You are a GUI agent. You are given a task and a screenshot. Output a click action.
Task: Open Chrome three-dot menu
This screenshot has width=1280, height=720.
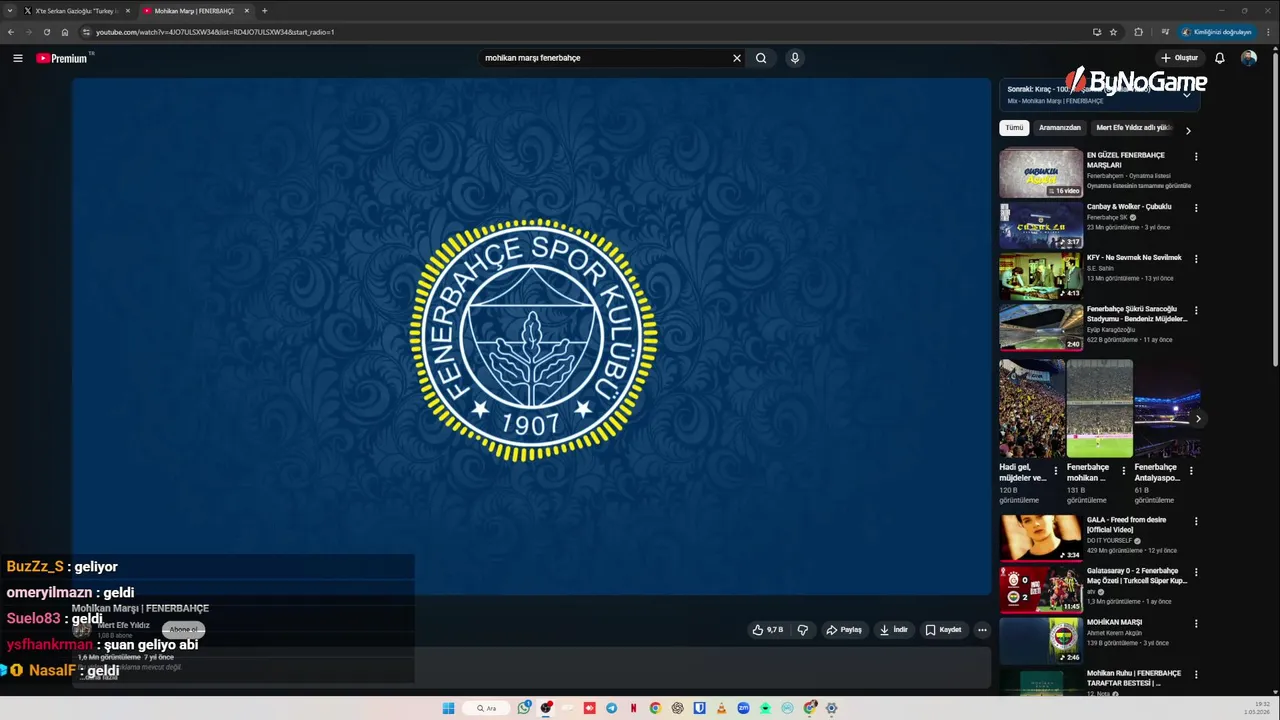pyautogui.click(x=1268, y=32)
